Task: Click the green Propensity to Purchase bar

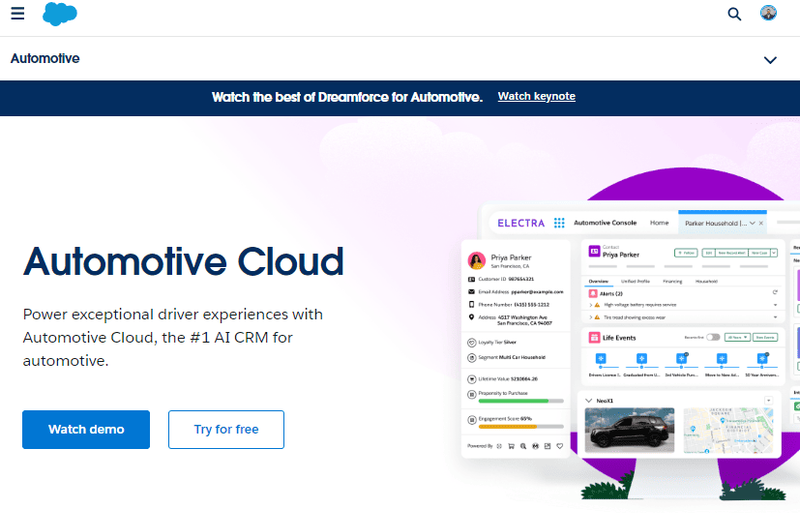Action: [x=513, y=401]
